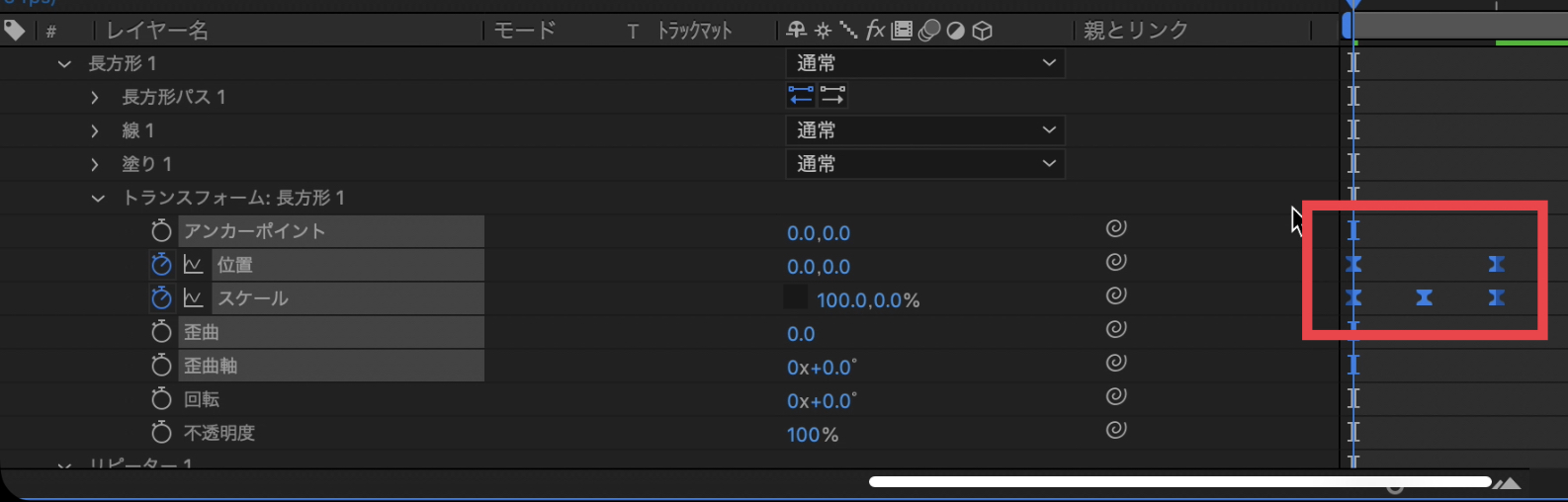Collapse the 長方形 1 group
Image resolution: width=1568 pixels, height=502 pixels.
pos(64,63)
